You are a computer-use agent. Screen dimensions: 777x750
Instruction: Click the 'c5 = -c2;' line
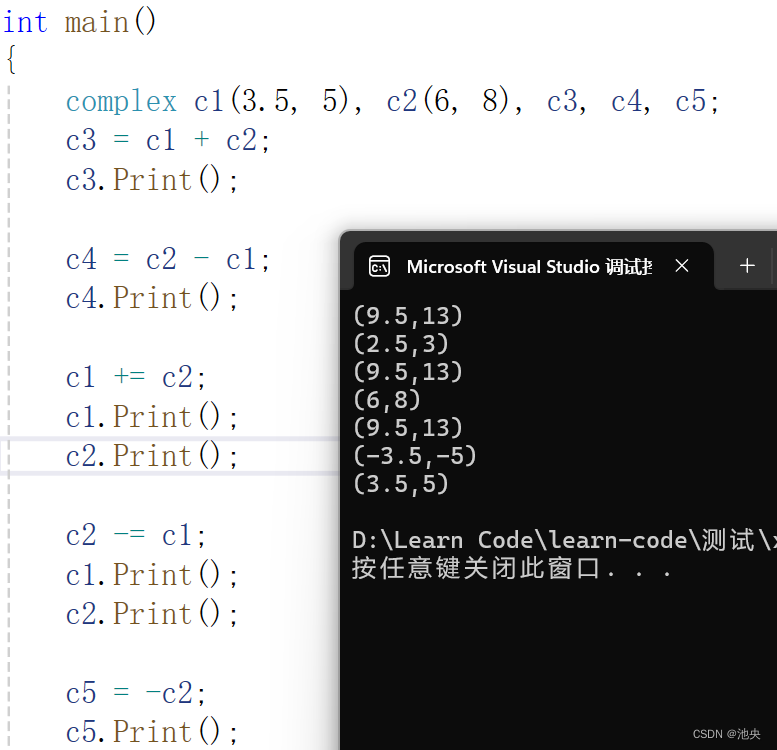[136, 693]
